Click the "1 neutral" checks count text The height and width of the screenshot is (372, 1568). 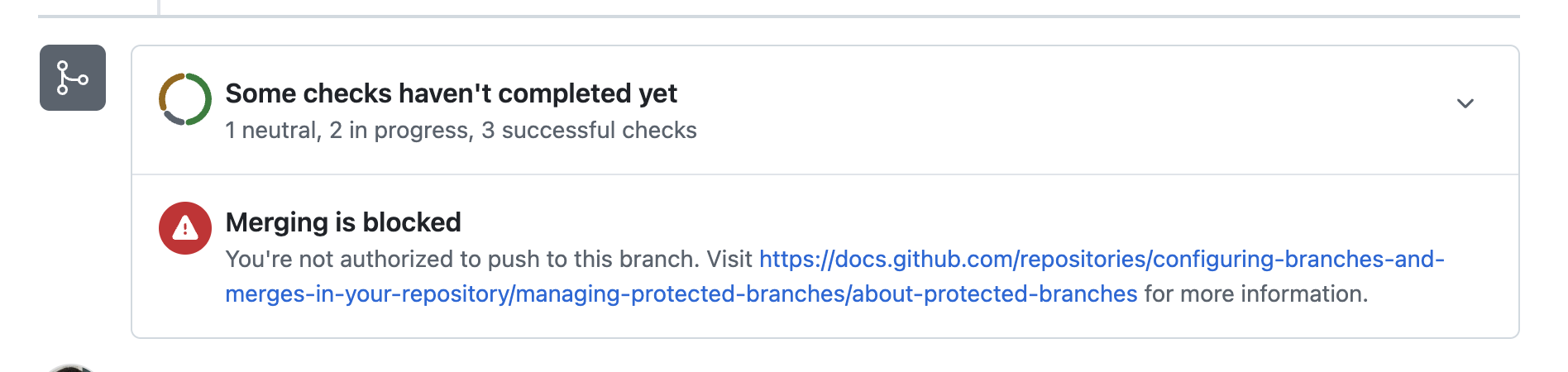[x=271, y=131]
